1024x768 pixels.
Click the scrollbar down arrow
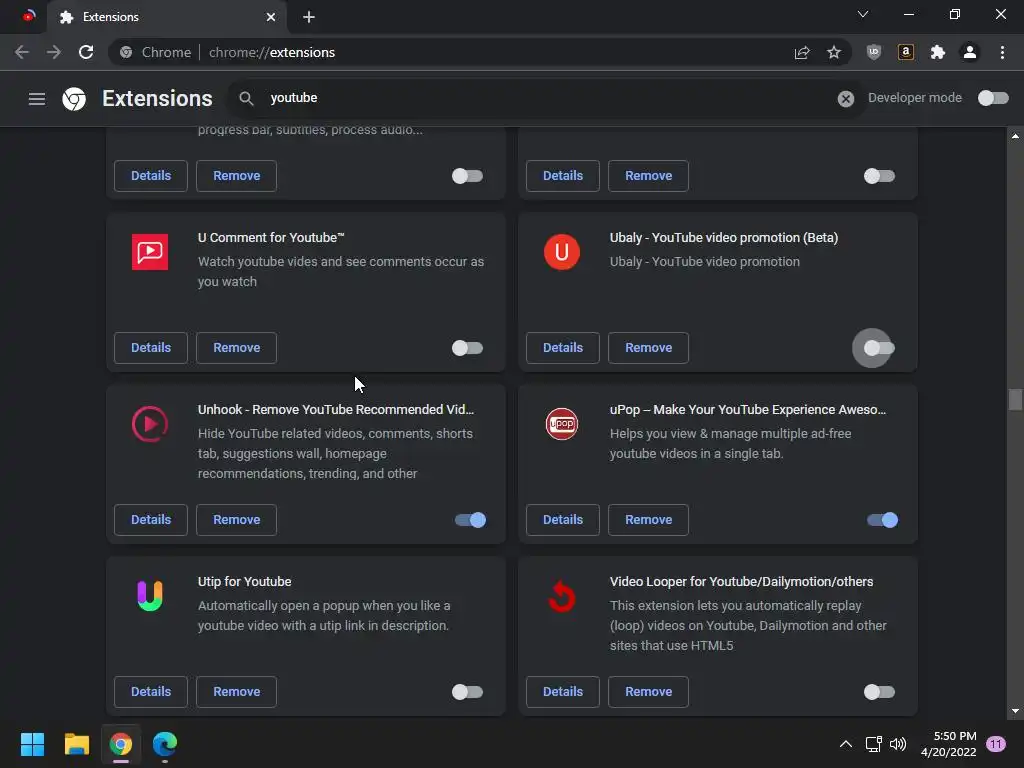coord(1015,711)
